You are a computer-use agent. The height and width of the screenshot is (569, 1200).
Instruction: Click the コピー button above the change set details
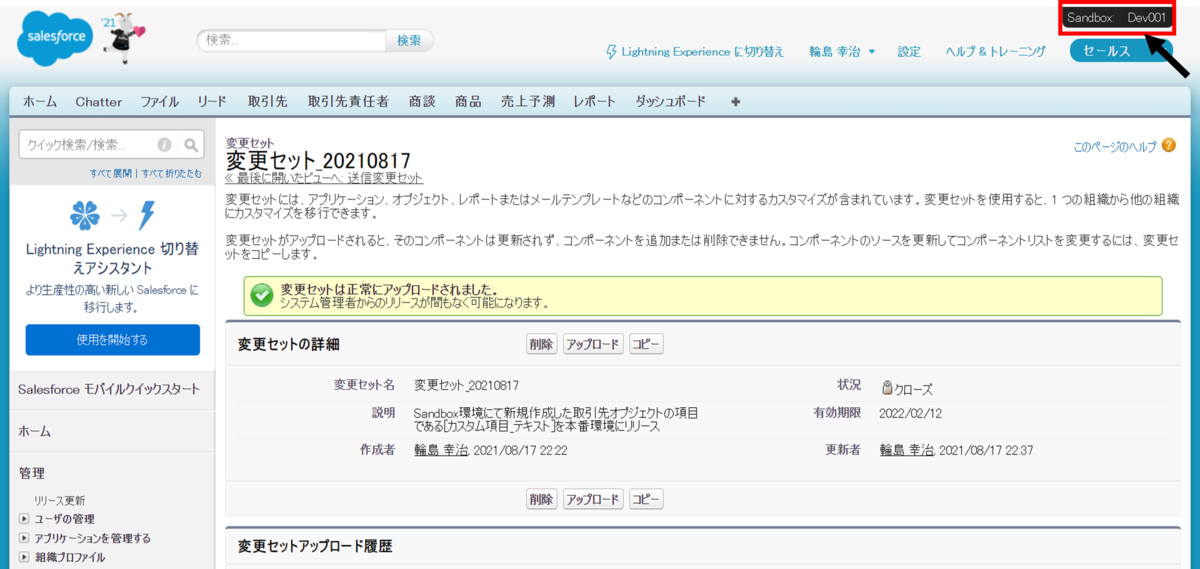click(646, 344)
